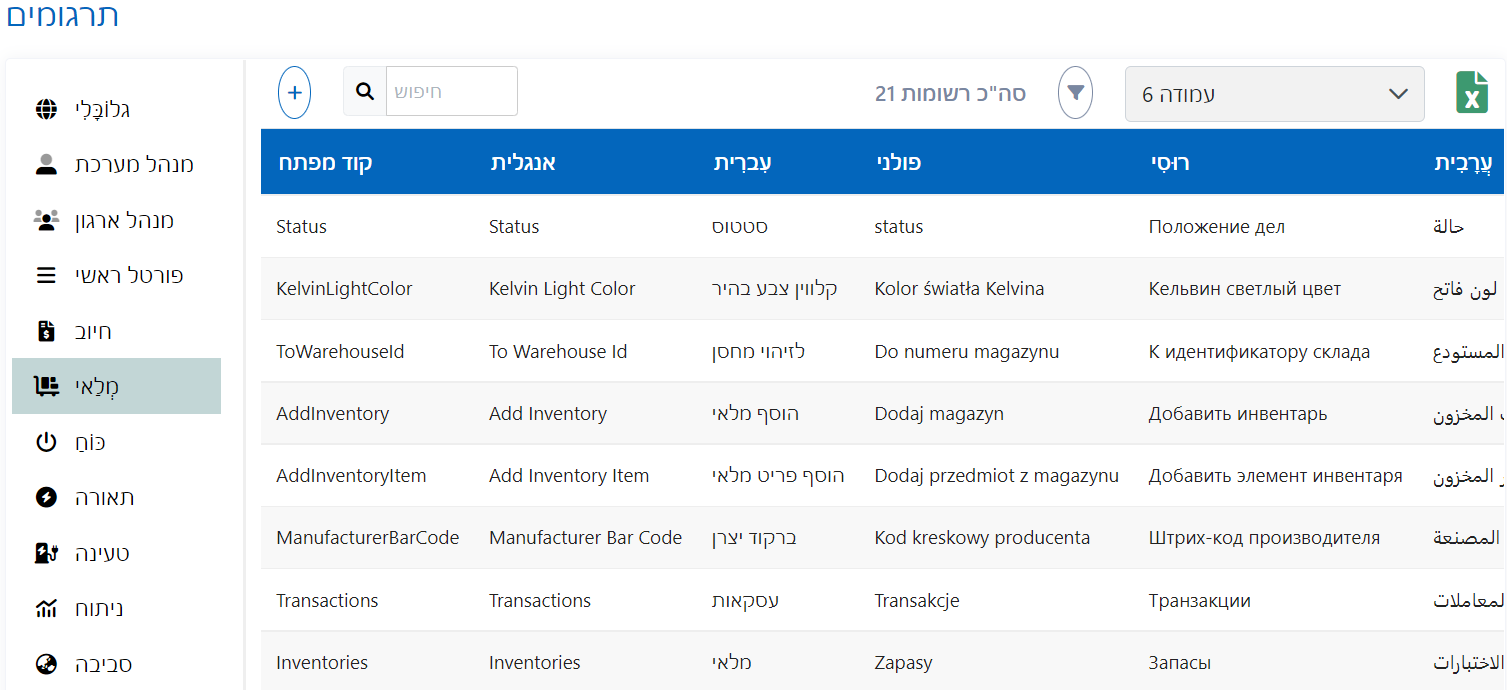Viewport: 1507px width, 690px height.
Task: Click the plus add-record button
Action: [x=295, y=93]
